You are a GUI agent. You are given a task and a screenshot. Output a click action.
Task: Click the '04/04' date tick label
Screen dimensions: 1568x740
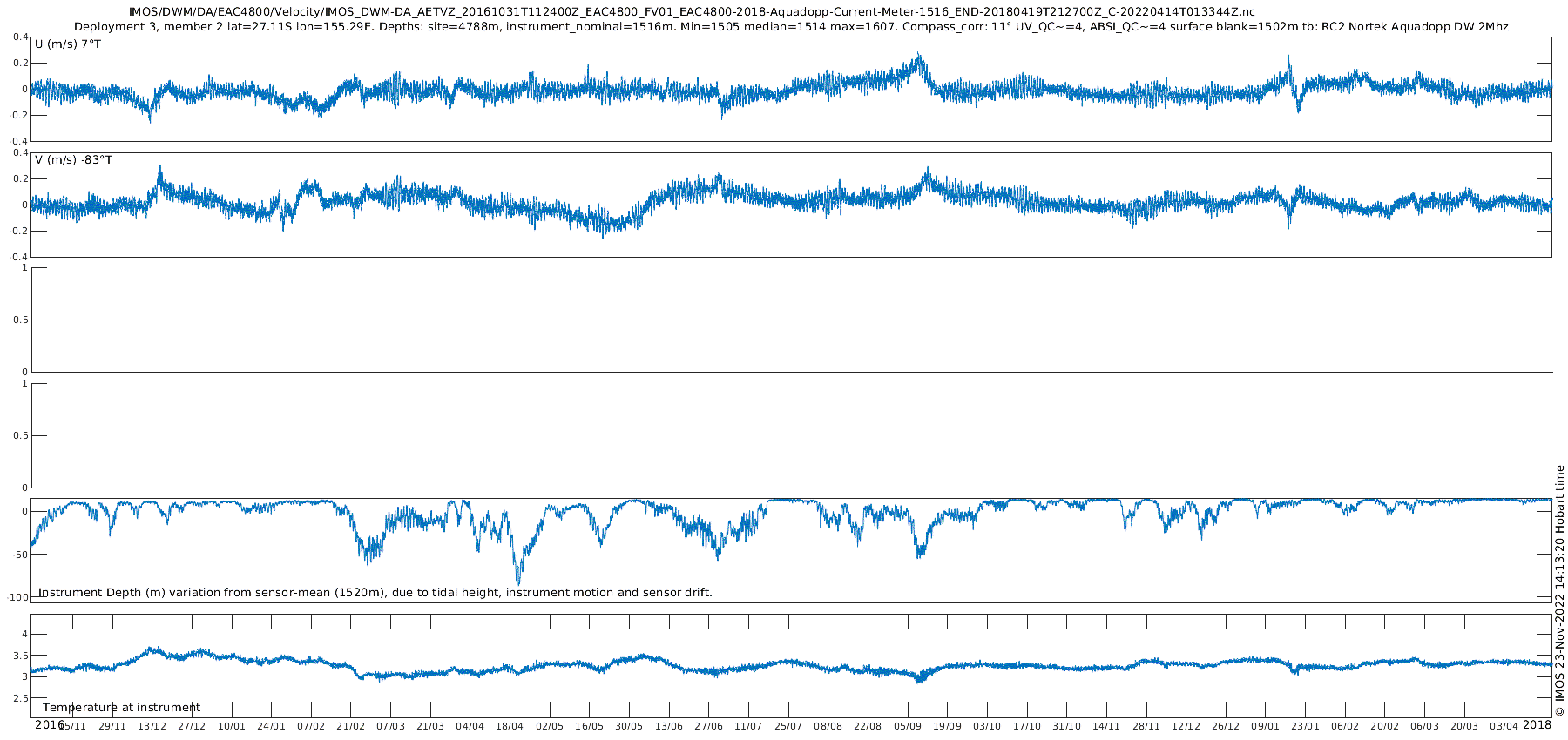470,726
